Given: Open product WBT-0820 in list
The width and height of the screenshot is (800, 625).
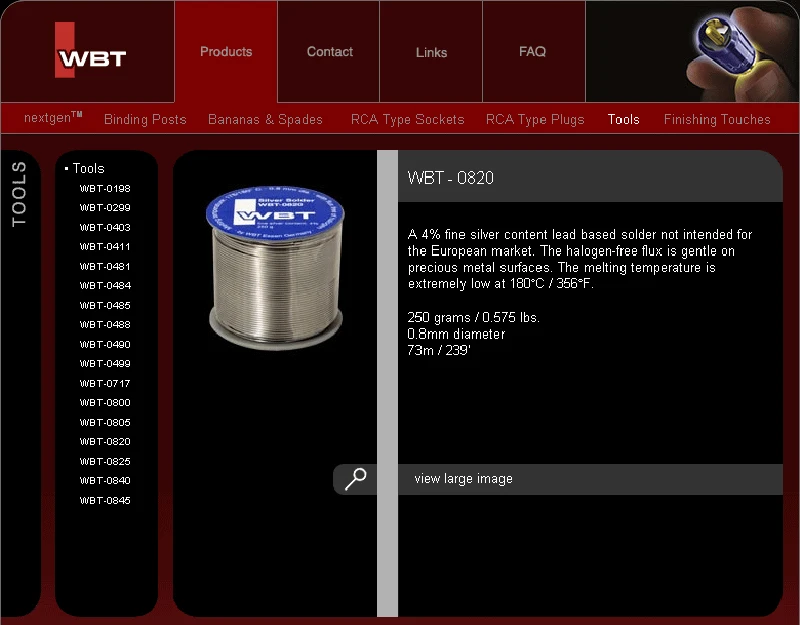Looking at the screenshot, I should tap(105, 442).
